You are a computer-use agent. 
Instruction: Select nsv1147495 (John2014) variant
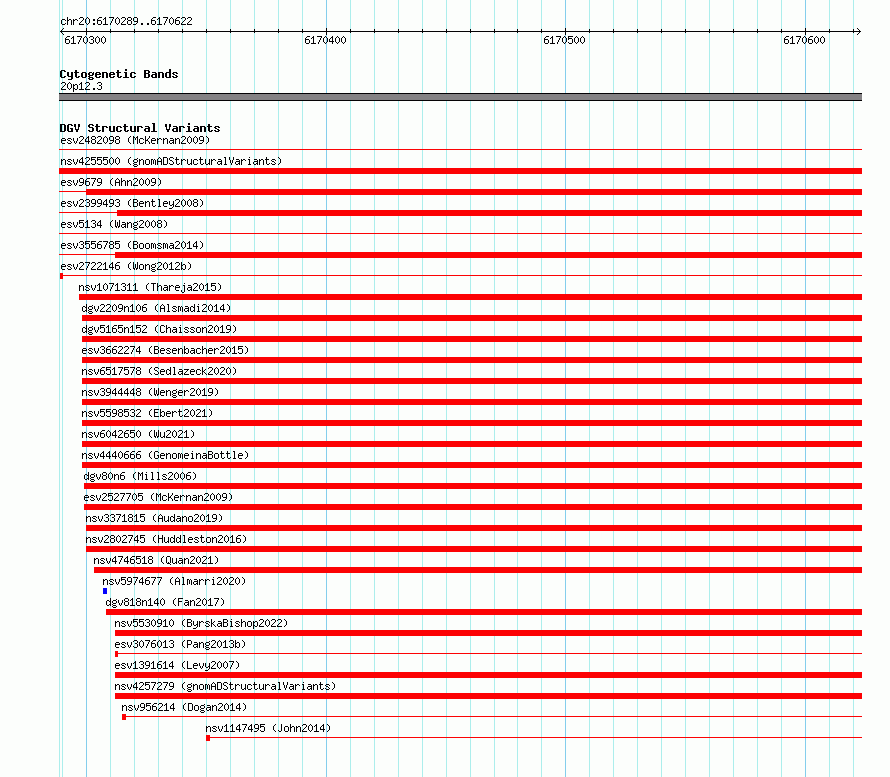tap(268, 728)
